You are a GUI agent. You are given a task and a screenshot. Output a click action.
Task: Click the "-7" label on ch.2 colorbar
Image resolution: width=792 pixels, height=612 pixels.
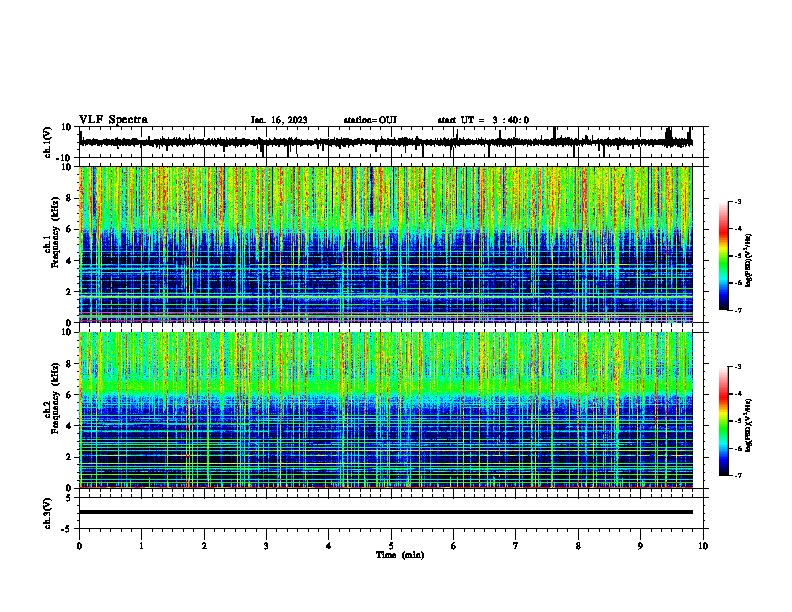point(737,475)
